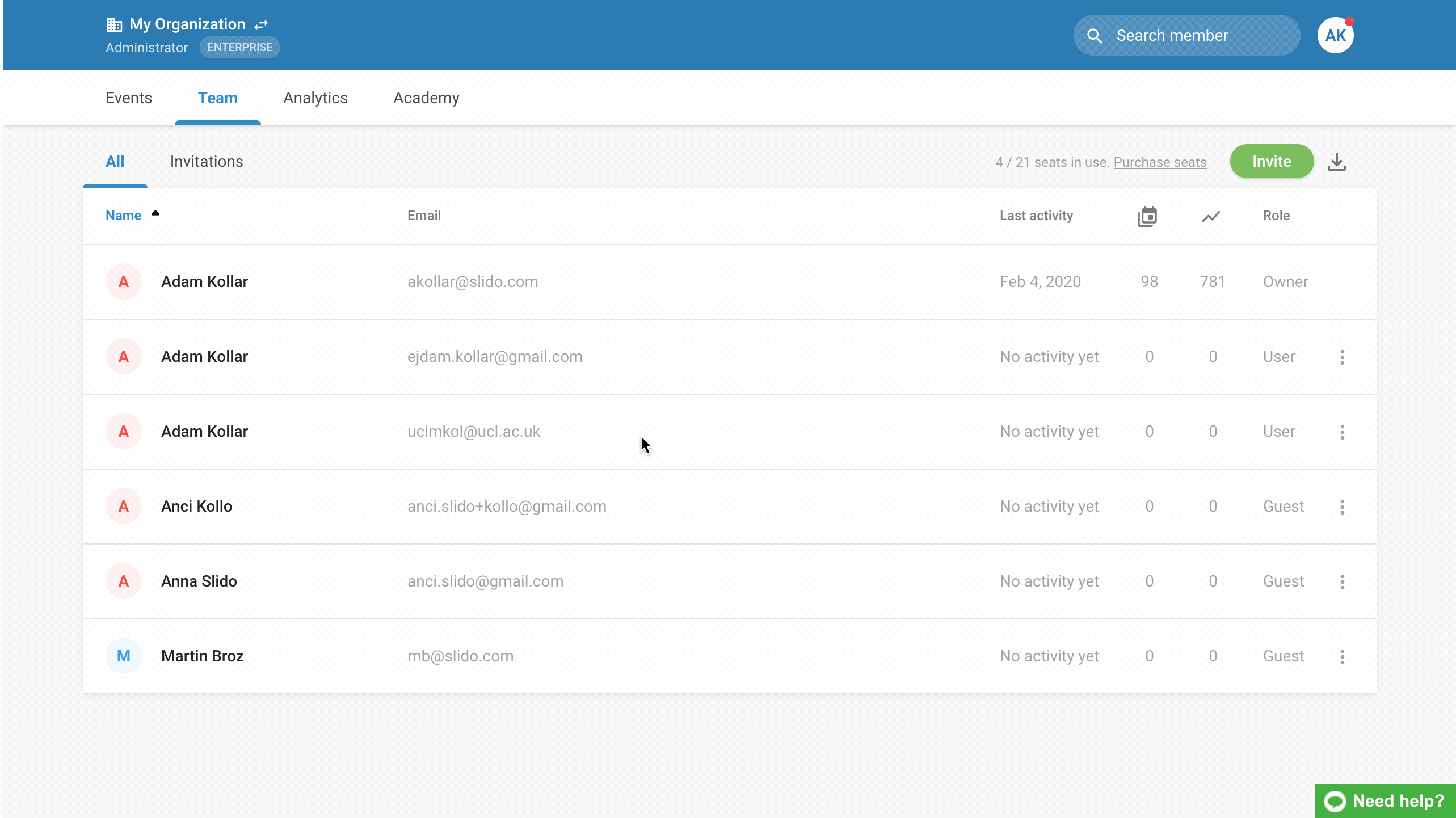Click the building icon beside My Organization

[114, 25]
